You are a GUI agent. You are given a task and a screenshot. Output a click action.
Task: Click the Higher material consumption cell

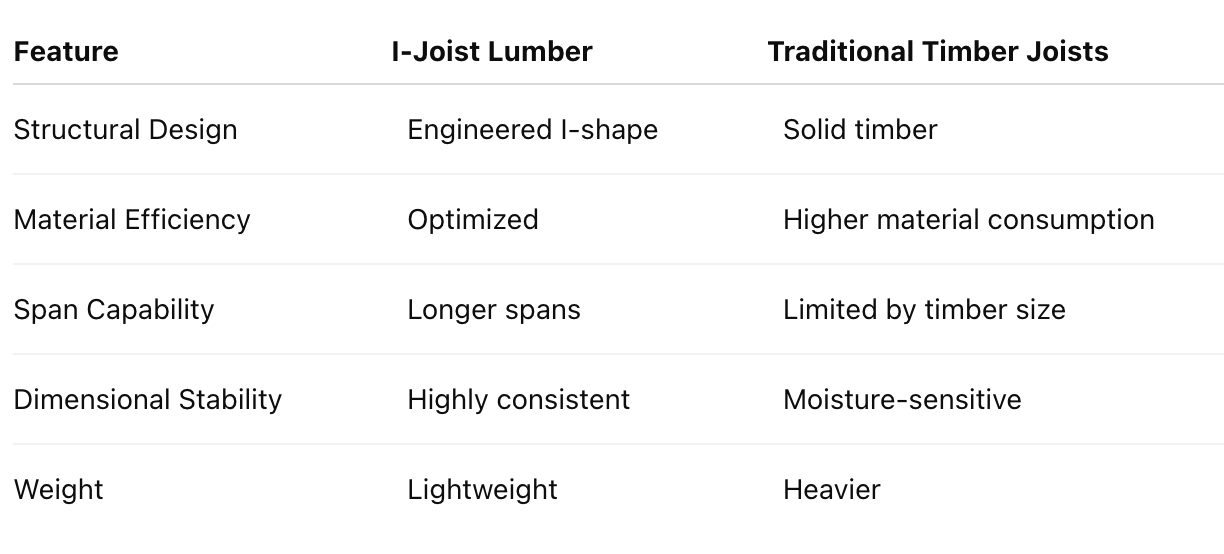(969, 220)
